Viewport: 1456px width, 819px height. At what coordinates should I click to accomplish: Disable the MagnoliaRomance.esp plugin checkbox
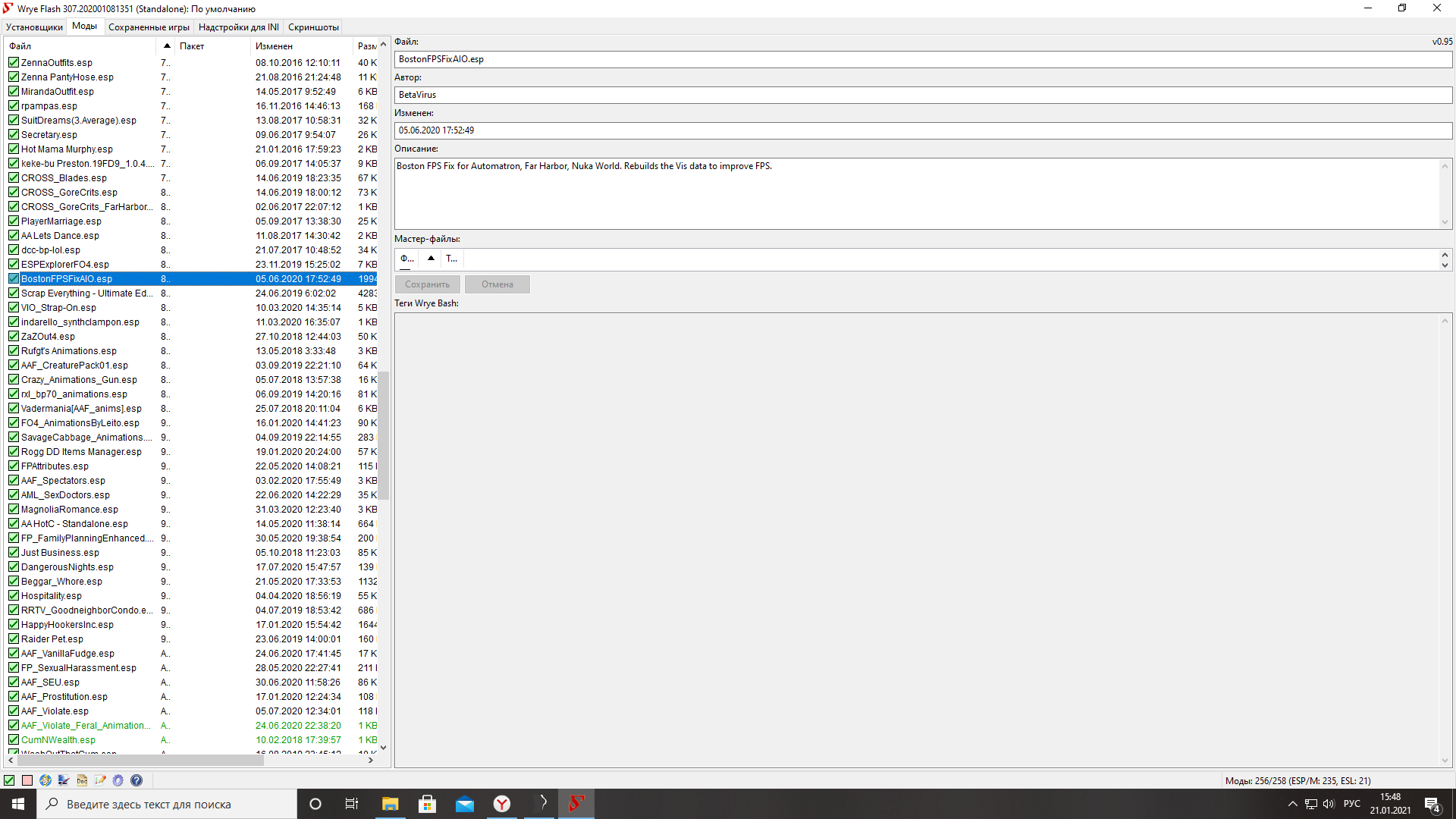pos(14,510)
